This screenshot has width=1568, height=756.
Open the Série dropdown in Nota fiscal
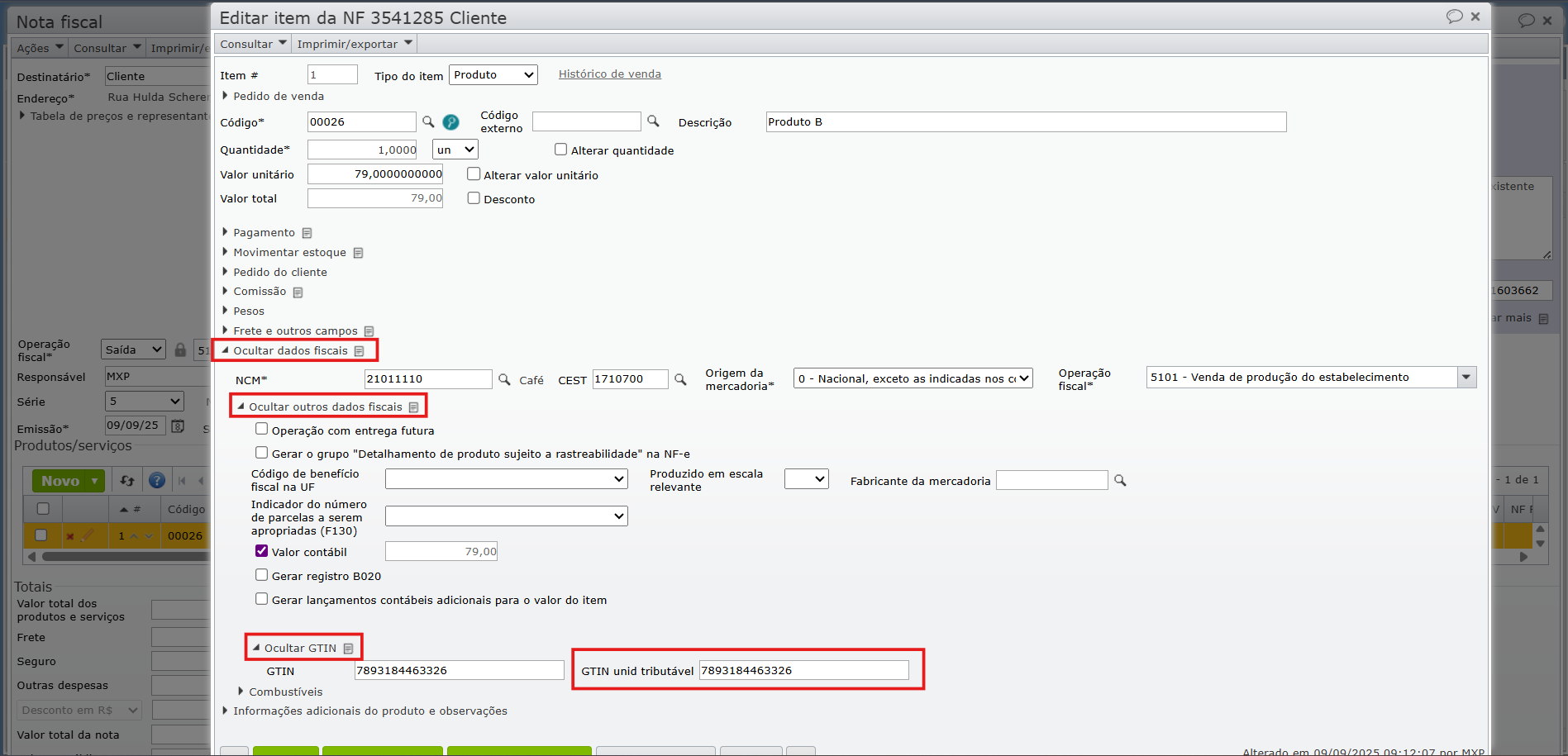pyautogui.click(x=145, y=402)
